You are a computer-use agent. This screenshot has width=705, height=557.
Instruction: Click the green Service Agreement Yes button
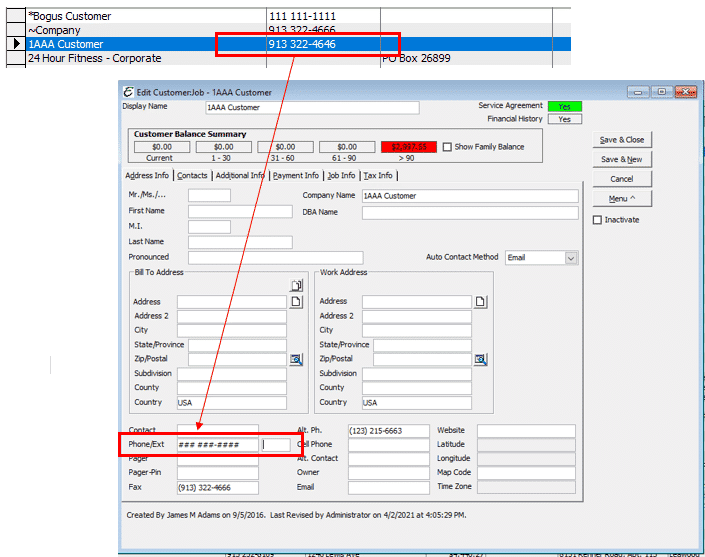pyautogui.click(x=565, y=107)
